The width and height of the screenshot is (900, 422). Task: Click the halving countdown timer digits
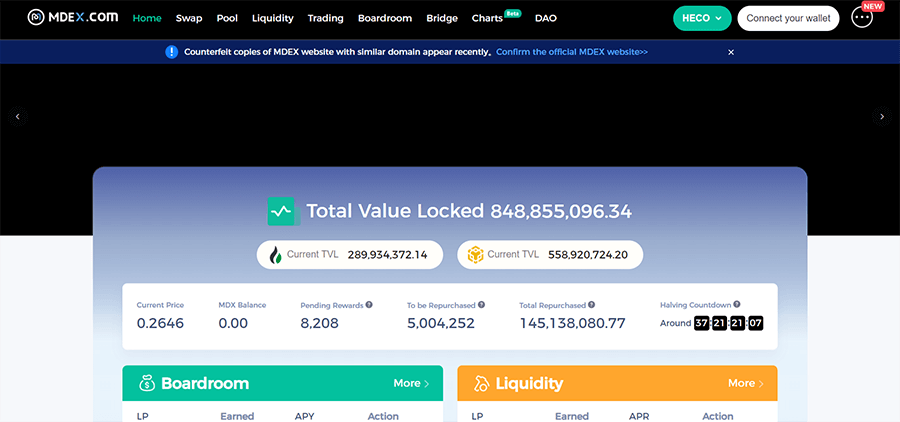pos(728,323)
